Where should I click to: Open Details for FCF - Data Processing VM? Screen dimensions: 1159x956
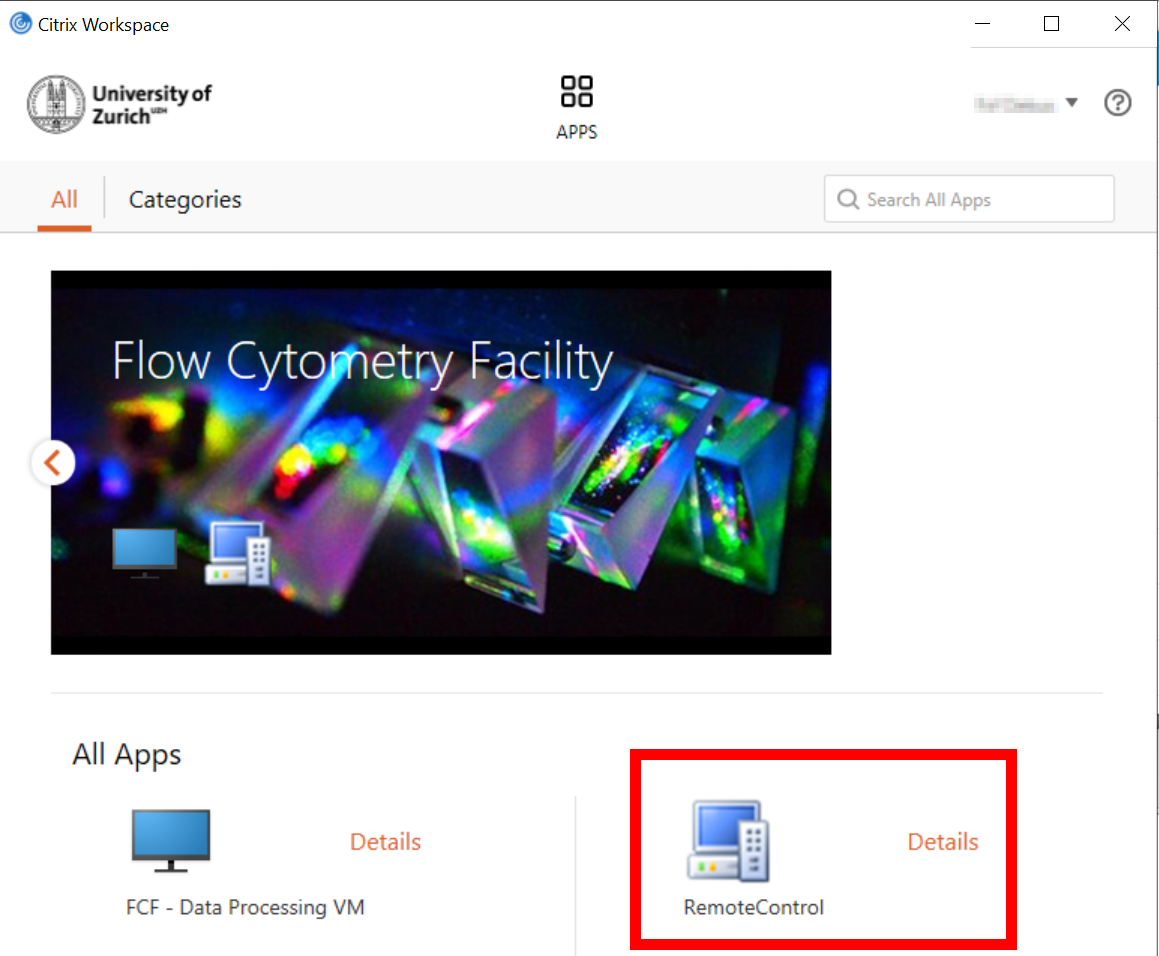[x=385, y=841]
